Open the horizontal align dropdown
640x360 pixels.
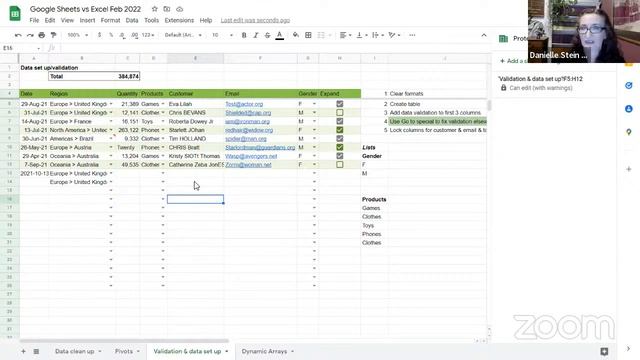pyautogui.click(x=345, y=36)
